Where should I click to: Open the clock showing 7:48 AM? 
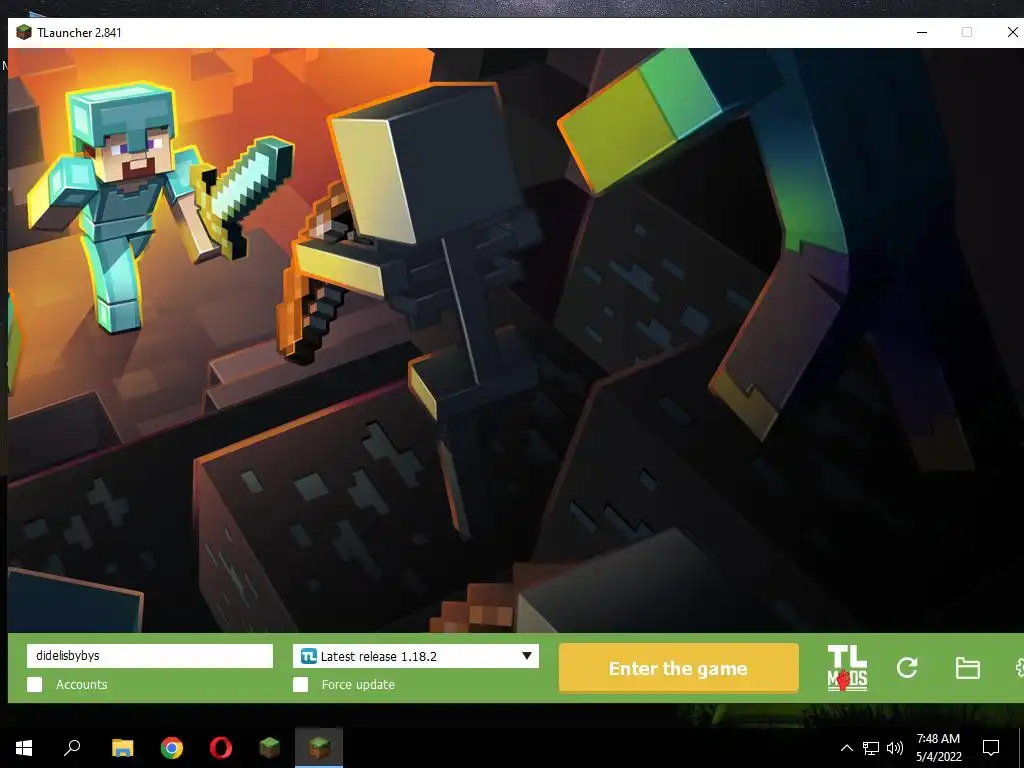tap(938, 748)
